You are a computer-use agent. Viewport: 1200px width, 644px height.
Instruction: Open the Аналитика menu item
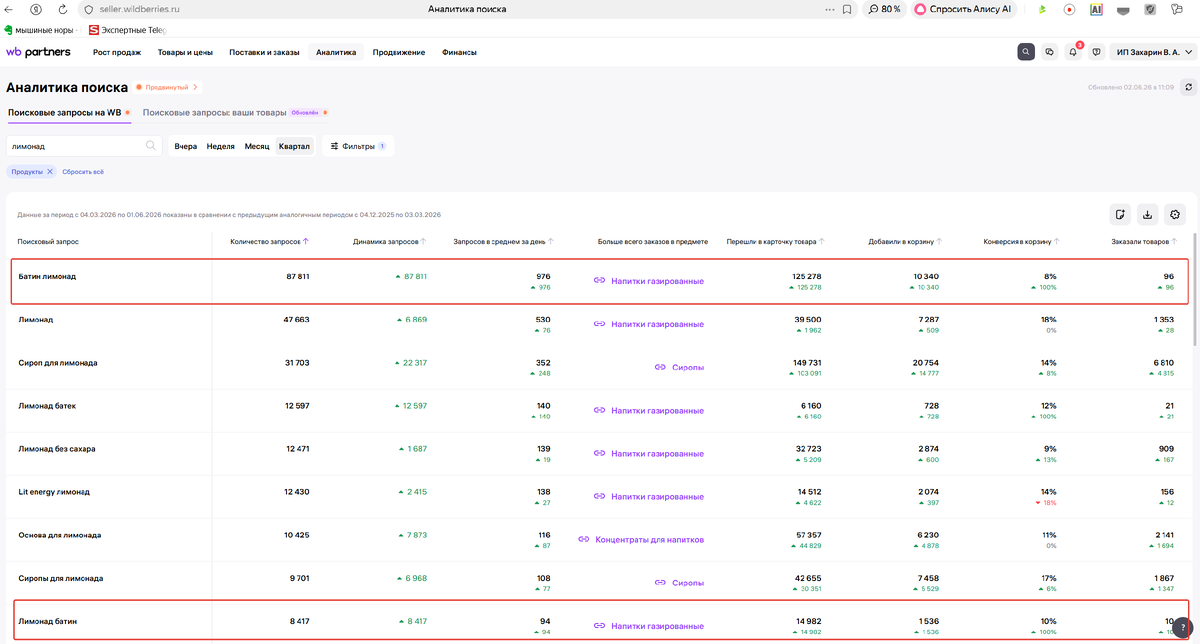pyautogui.click(x=336, y=52)
